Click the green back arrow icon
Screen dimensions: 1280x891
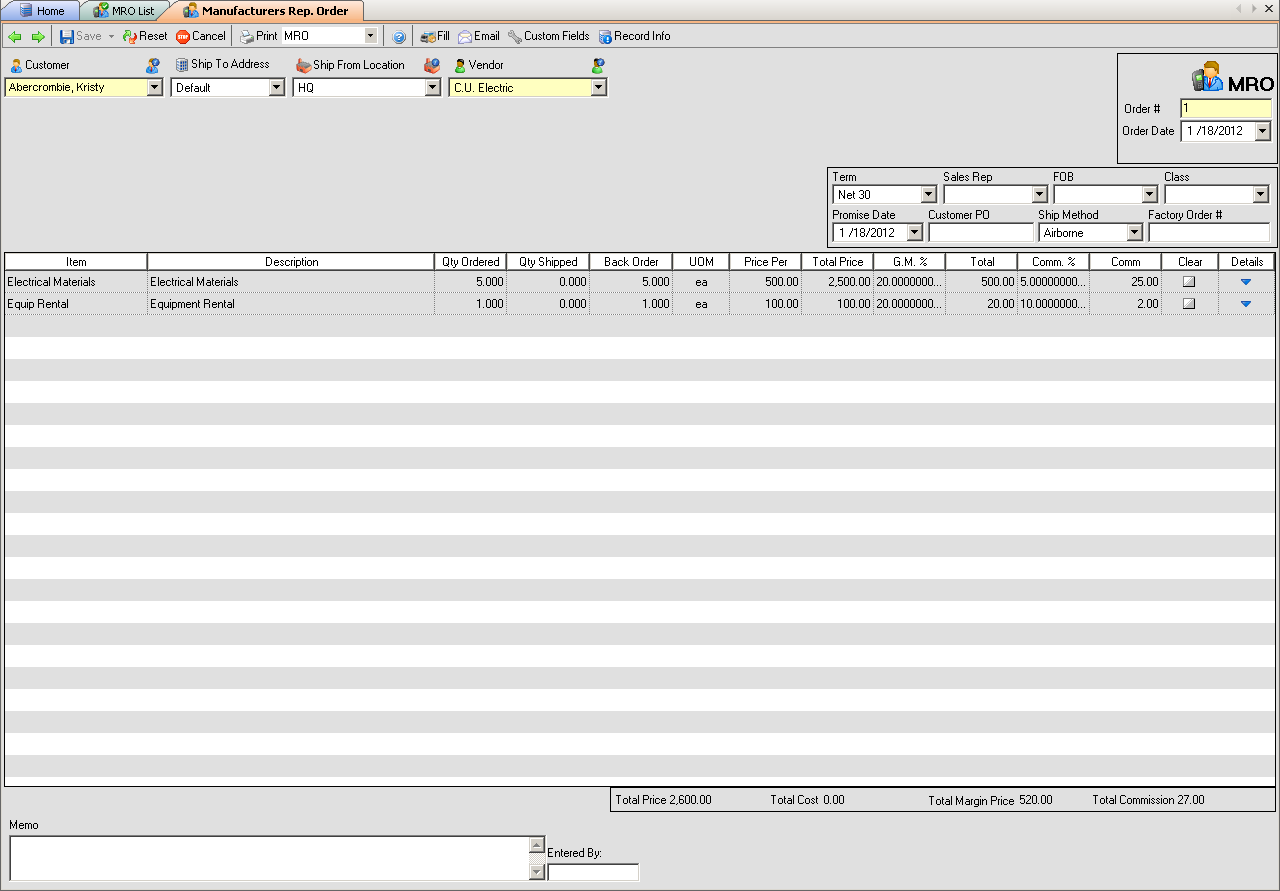[14, 37]
